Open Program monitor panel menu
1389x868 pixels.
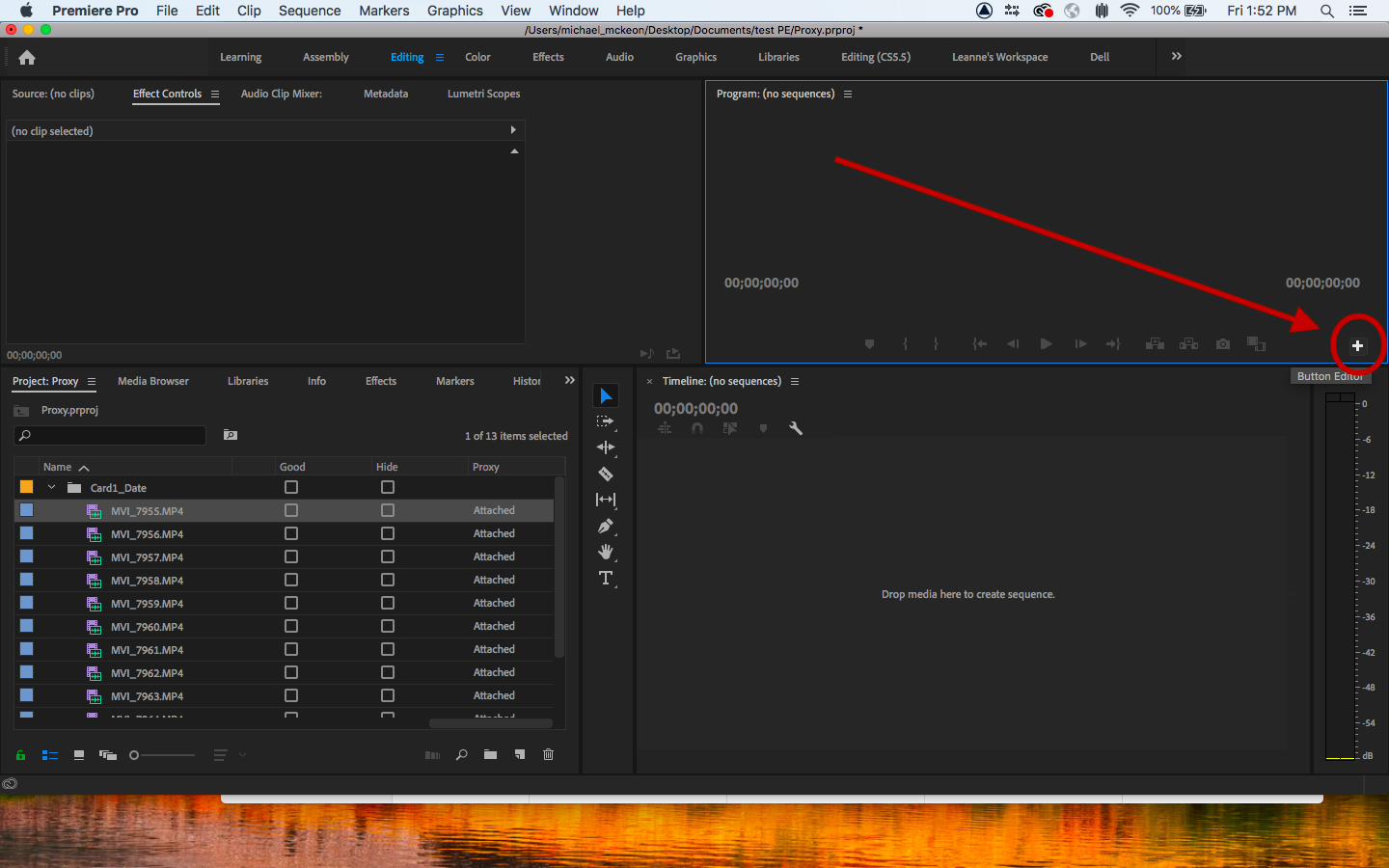coord(848,95)
